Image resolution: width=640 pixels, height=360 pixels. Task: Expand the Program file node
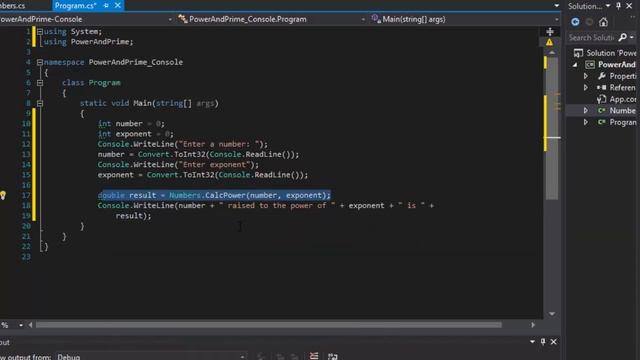586,122
